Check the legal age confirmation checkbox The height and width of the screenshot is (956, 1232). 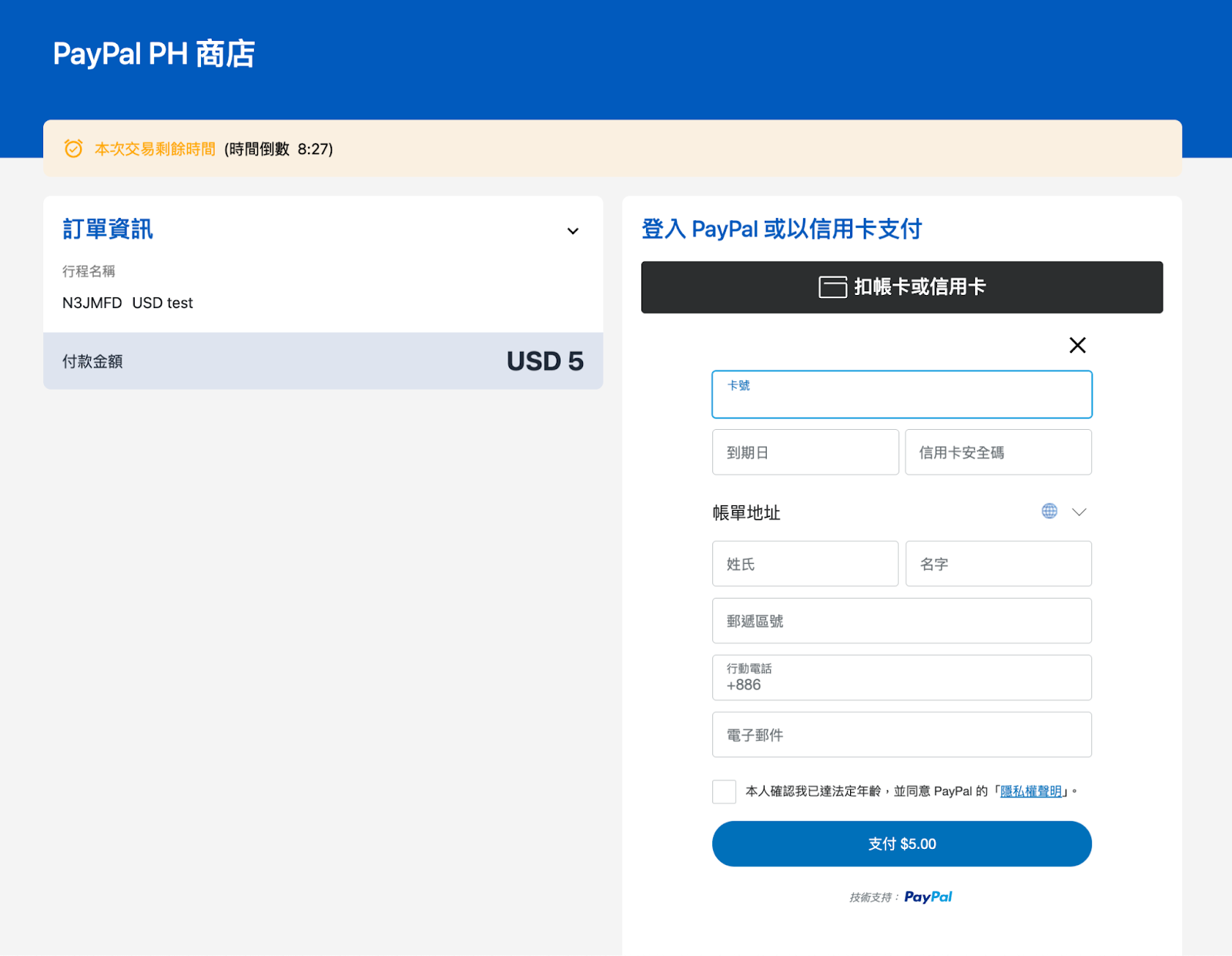point(724,791)
